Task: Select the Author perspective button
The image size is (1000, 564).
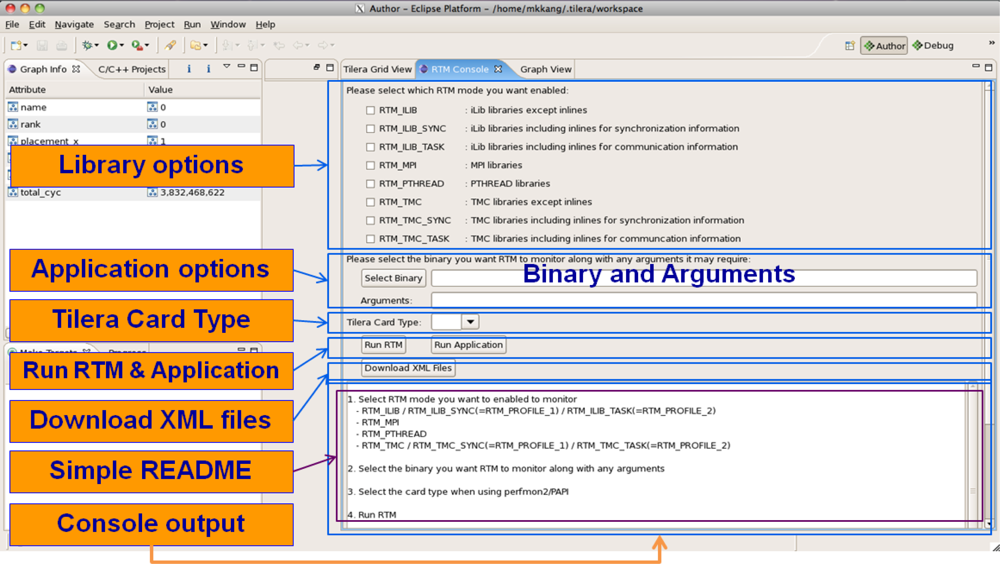Action: tap(884, 45)
